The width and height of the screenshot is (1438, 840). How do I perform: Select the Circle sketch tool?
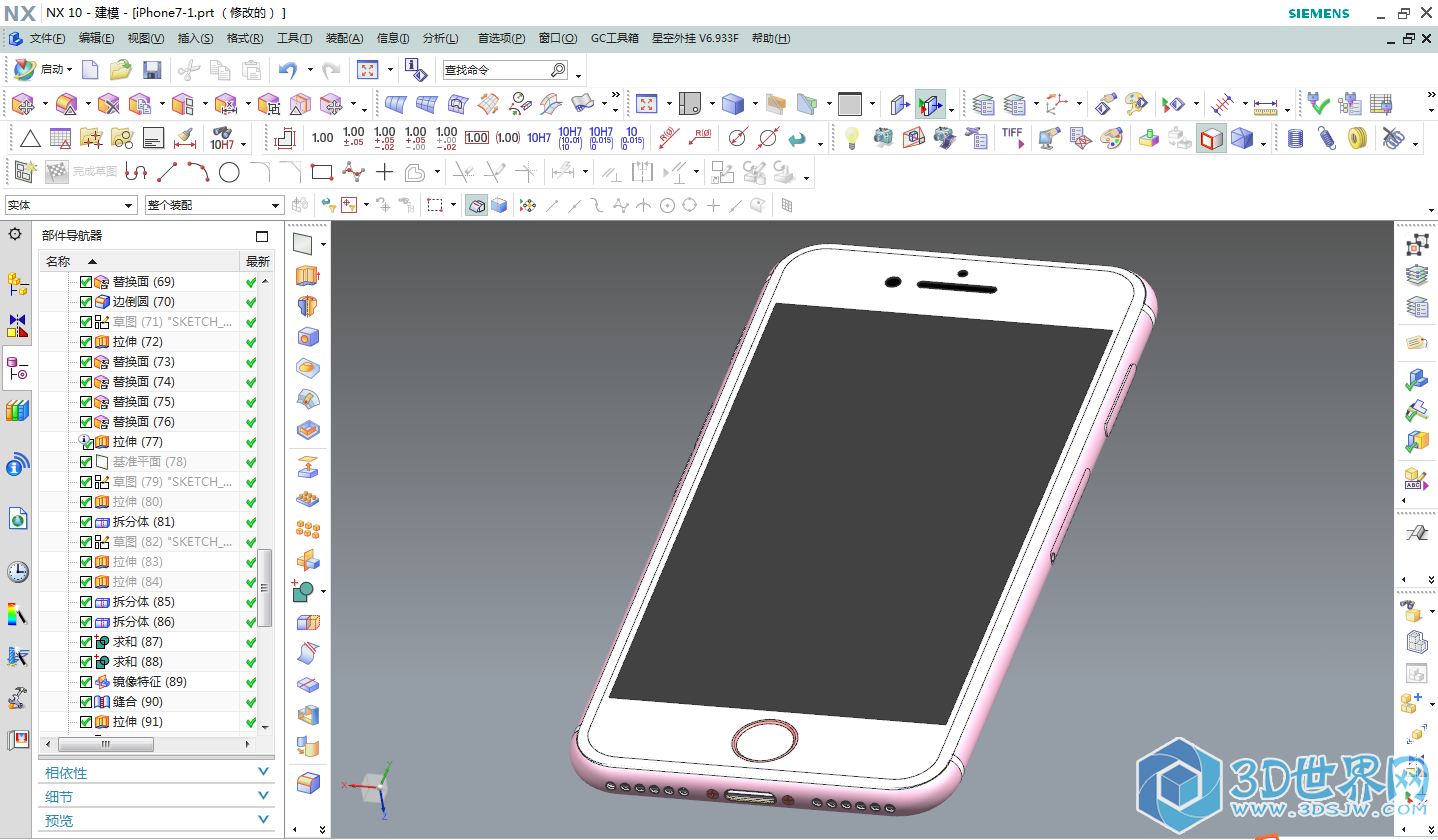(x=229, y=172)
